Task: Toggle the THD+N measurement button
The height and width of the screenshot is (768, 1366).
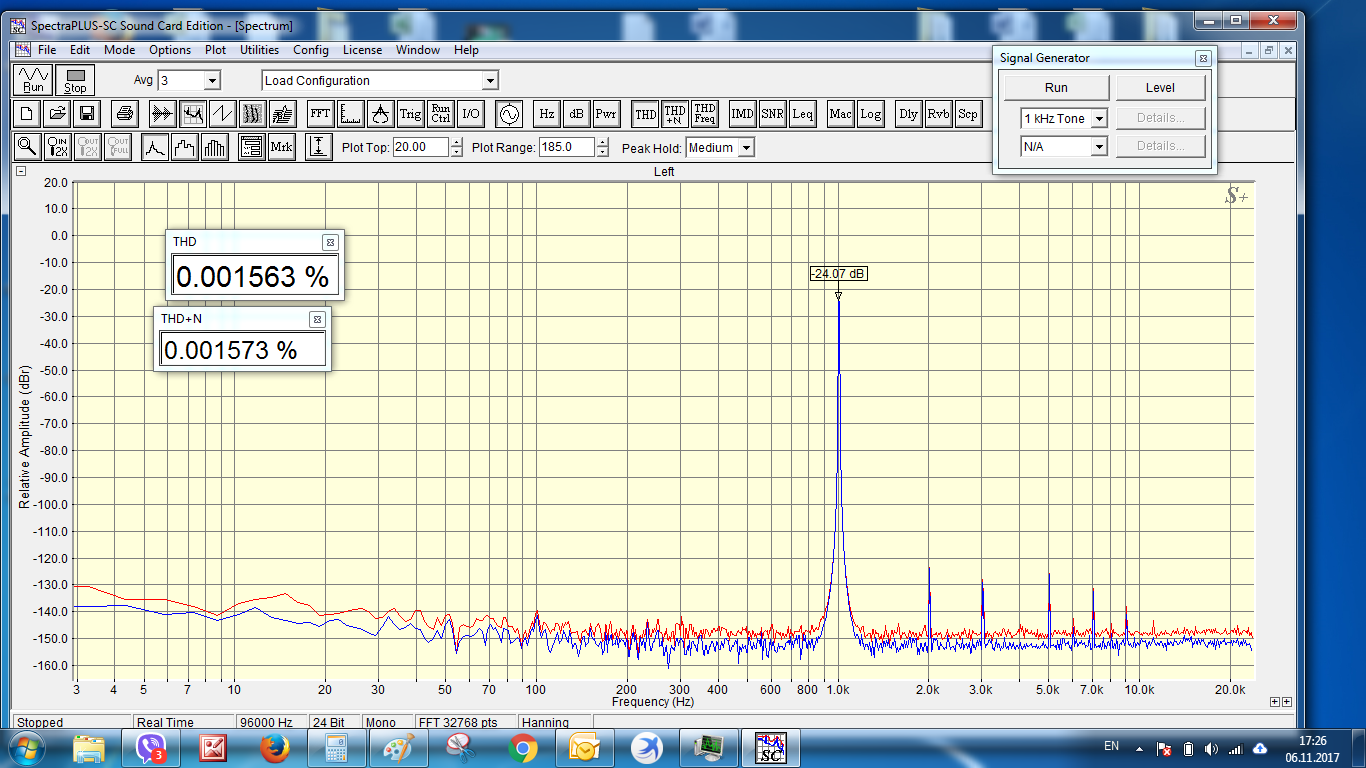Action: (x=675, y=114)
